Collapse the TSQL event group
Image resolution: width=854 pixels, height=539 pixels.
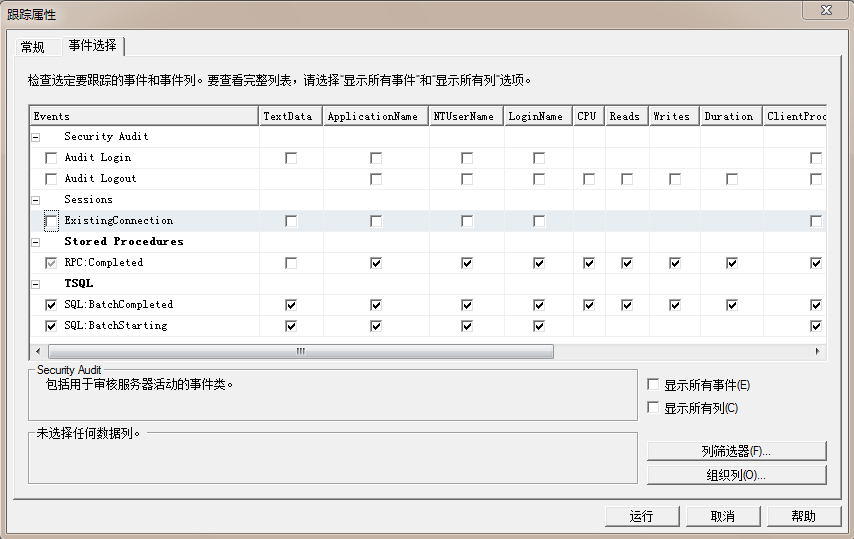pyautogui.click(x=36, y=283)
